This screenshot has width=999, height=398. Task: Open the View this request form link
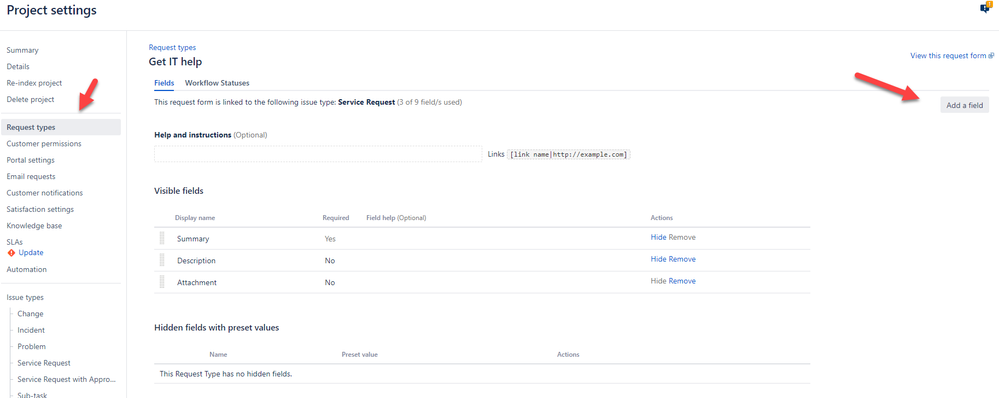[x=952, y=55]
